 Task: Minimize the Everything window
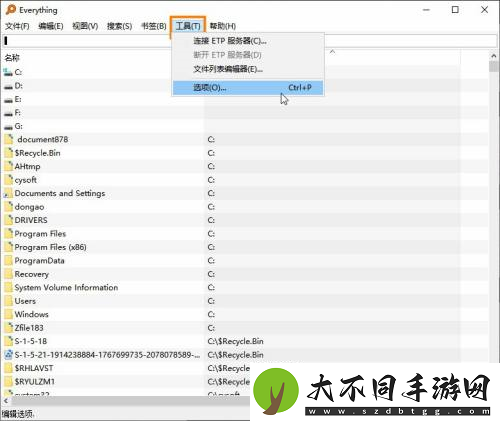pyautogui.click(x=426, y=10)
